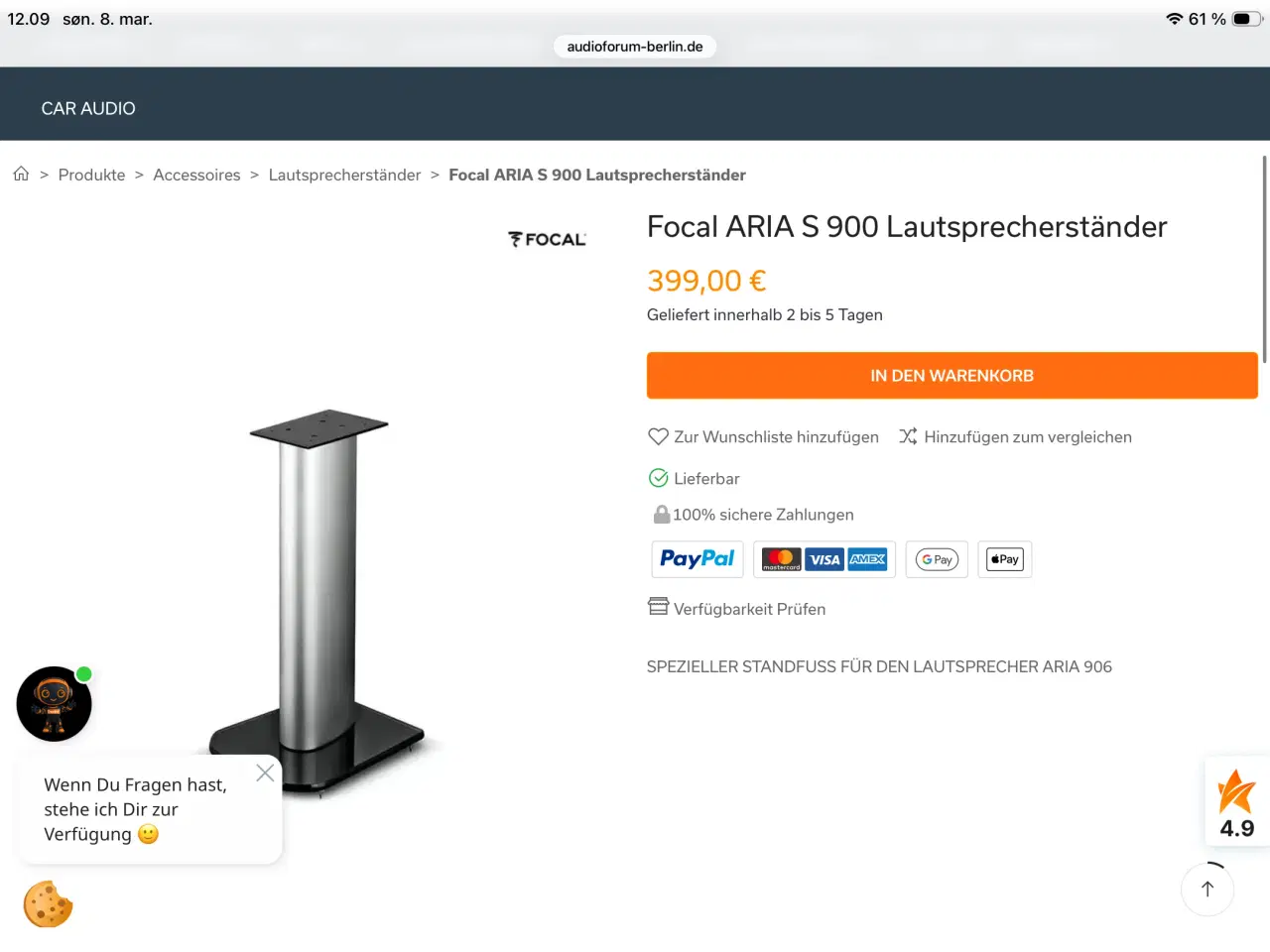Select the Apple Pay payment icon
Screen dimensions: 1270x952
tap(1004, 558)
